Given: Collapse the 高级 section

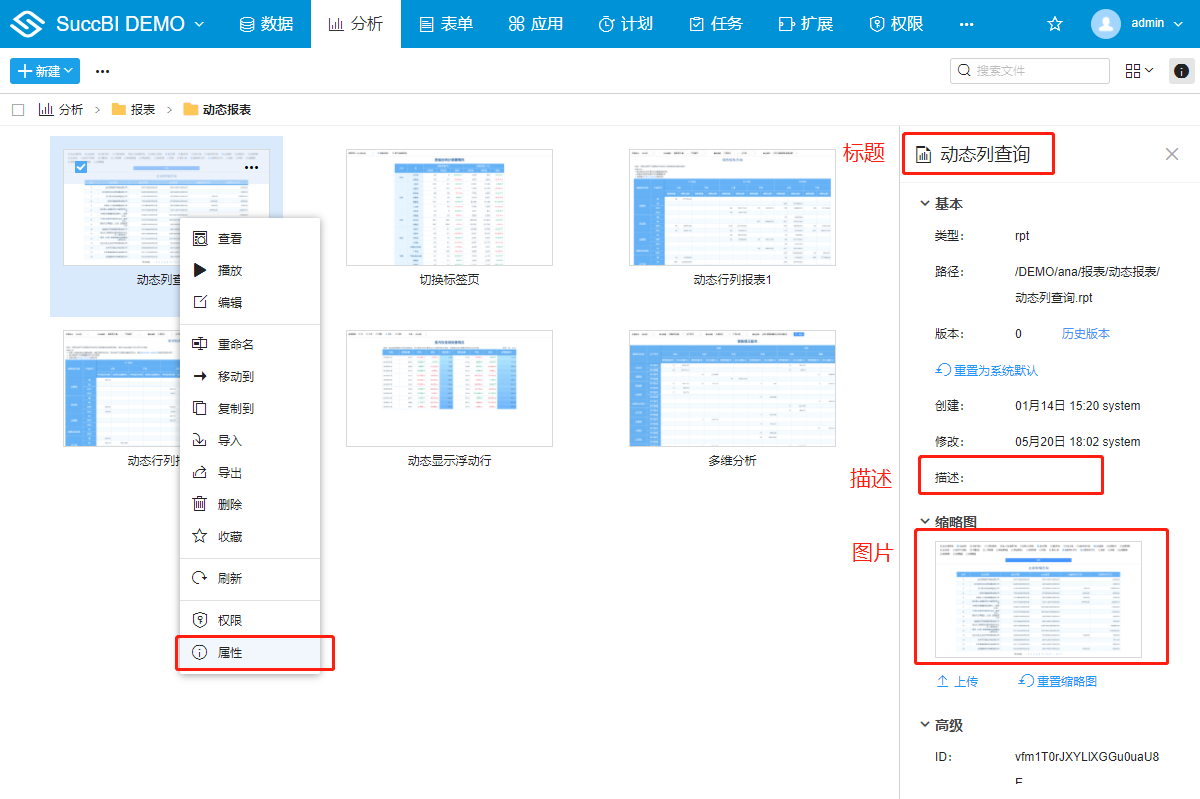Looking at the screenshot, I should click(x=924, y=725).
